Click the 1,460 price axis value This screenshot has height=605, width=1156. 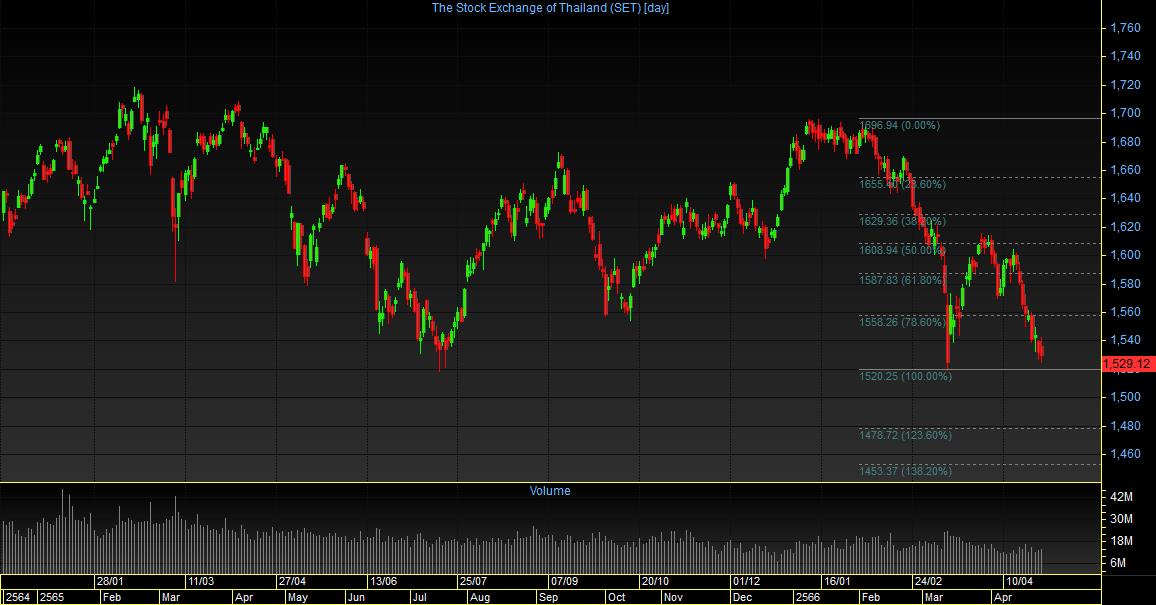pyautogui.click(x=1125, y=454)
